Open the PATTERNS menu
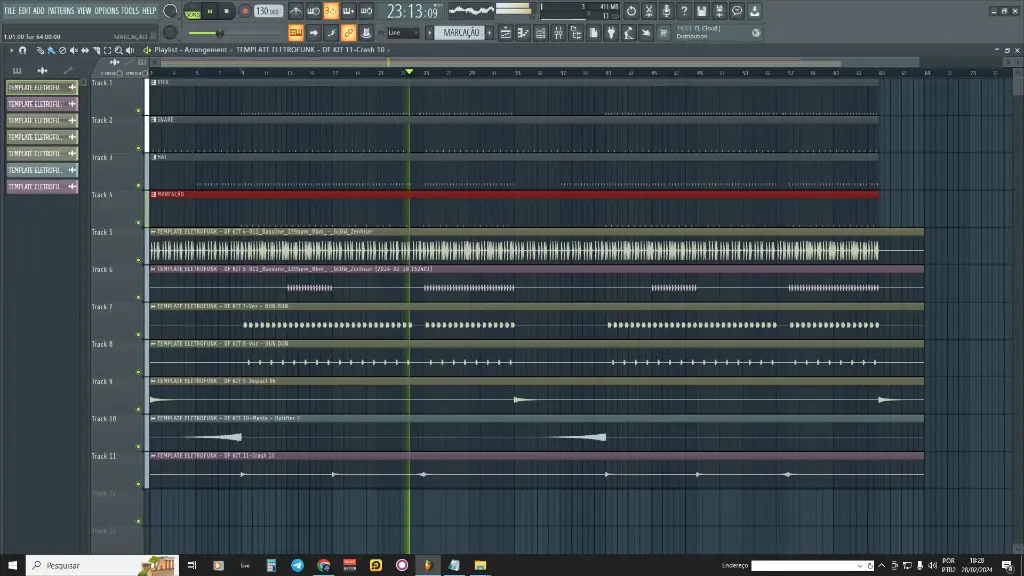 (x=61, y=10)
